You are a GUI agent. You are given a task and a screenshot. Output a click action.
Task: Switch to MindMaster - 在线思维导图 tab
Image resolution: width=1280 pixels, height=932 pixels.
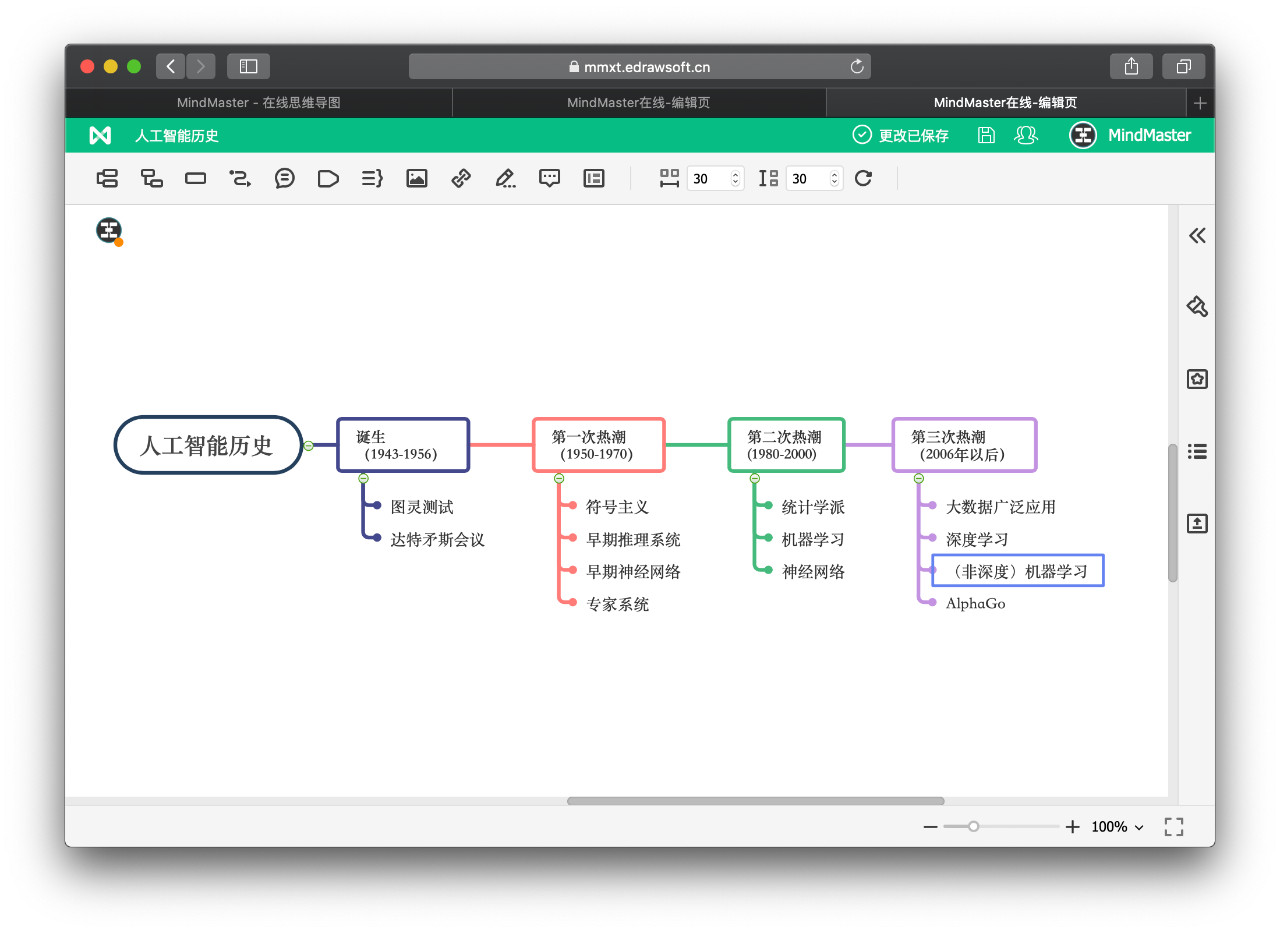(259, 103)
